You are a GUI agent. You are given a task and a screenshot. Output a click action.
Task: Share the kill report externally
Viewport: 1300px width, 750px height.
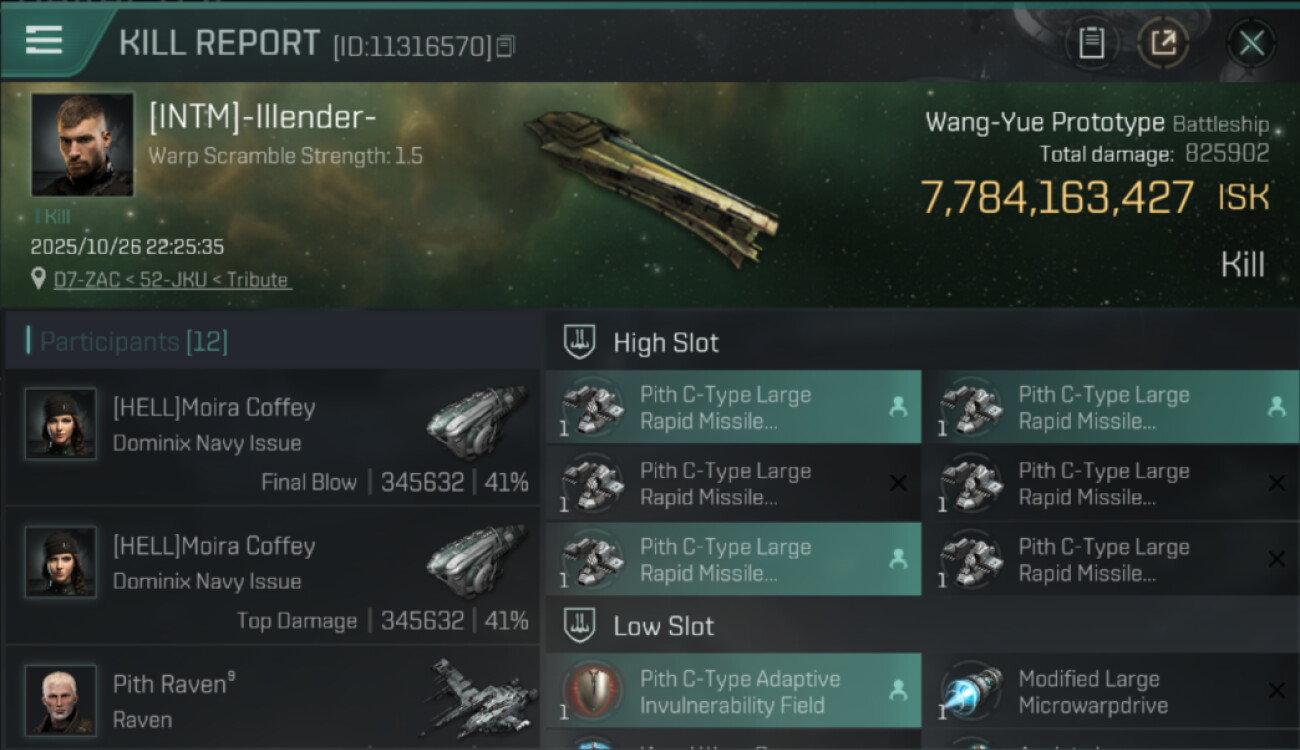(x=1163, y=43)
